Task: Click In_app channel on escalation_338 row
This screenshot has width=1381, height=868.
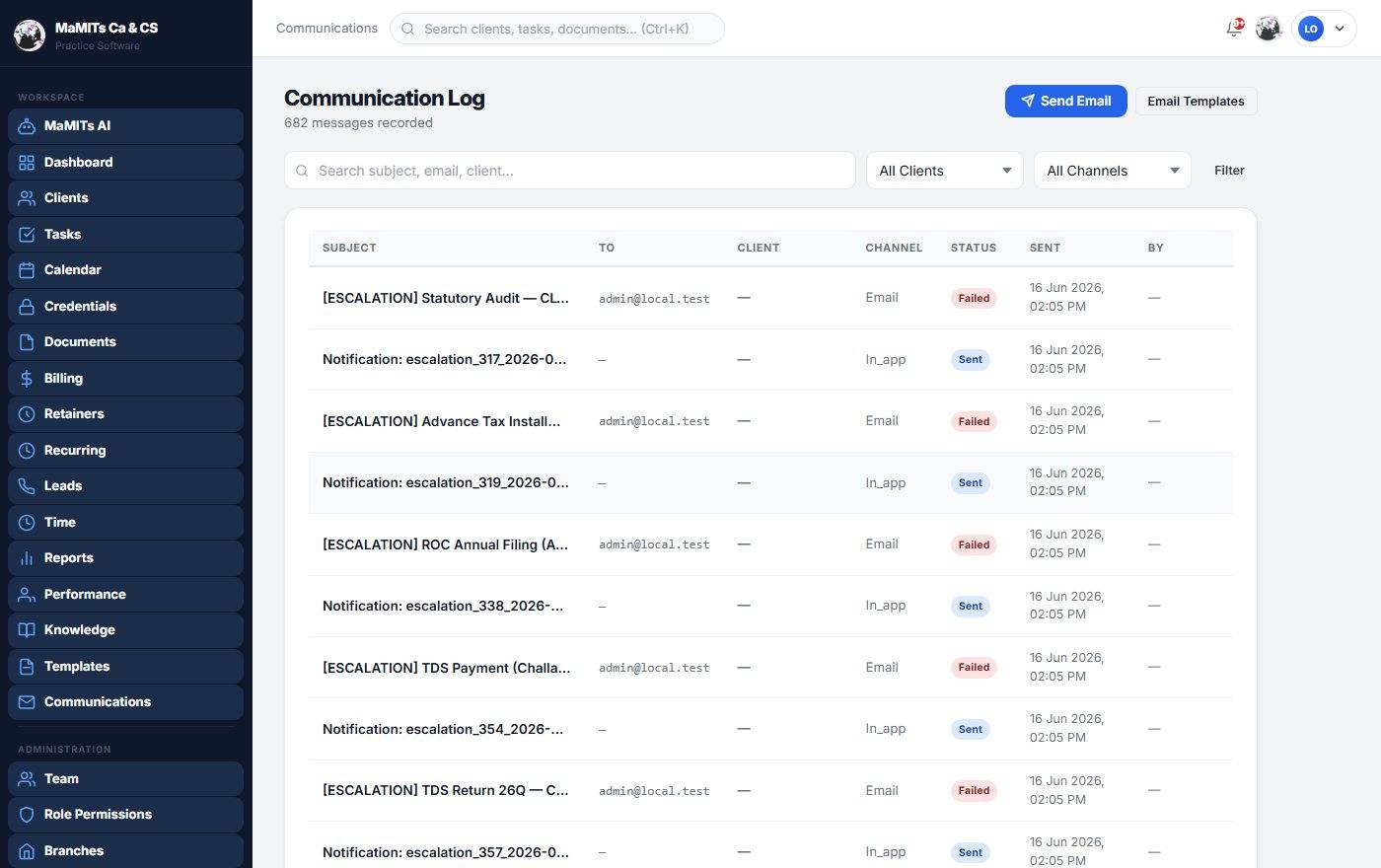Action: (x=886, y=606)
